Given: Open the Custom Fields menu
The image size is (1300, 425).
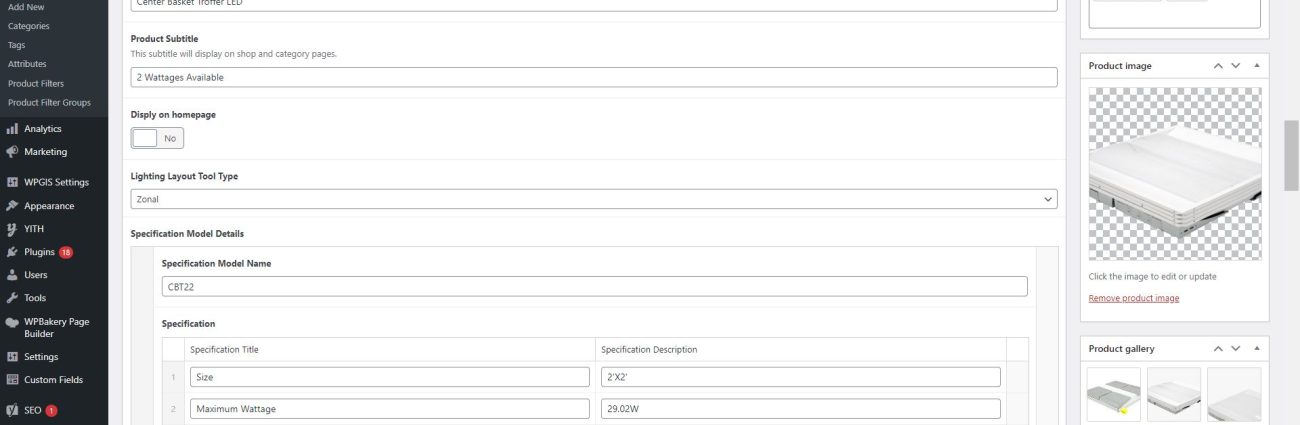Looking at the screenshot, I should click(53, 380).
